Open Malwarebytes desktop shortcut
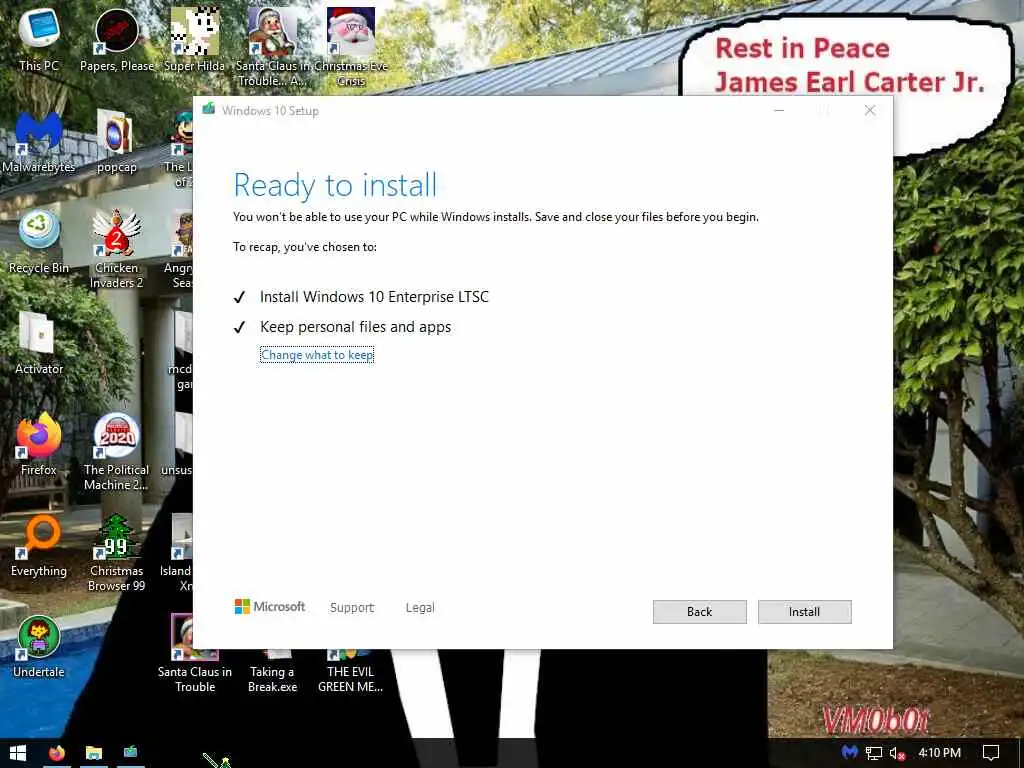 point(39,142)
